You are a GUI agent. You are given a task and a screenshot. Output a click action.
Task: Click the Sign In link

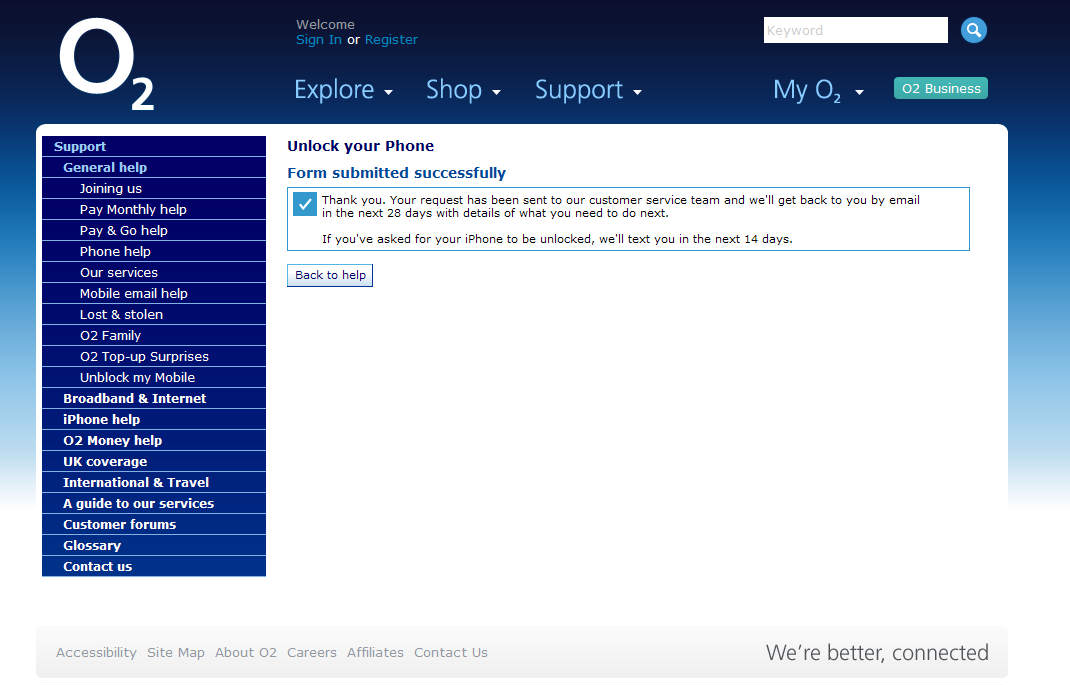[x=319, y=40]
